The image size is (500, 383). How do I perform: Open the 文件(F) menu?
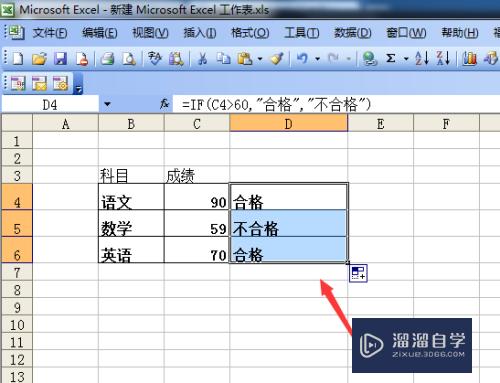(50, 33)
